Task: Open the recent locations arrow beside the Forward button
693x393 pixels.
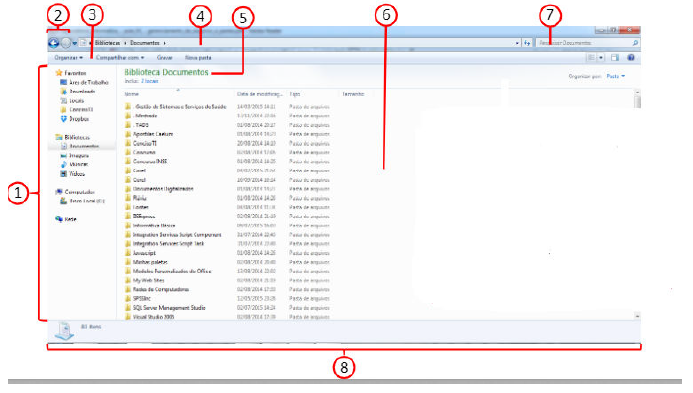Action: [x=75, y=43]
